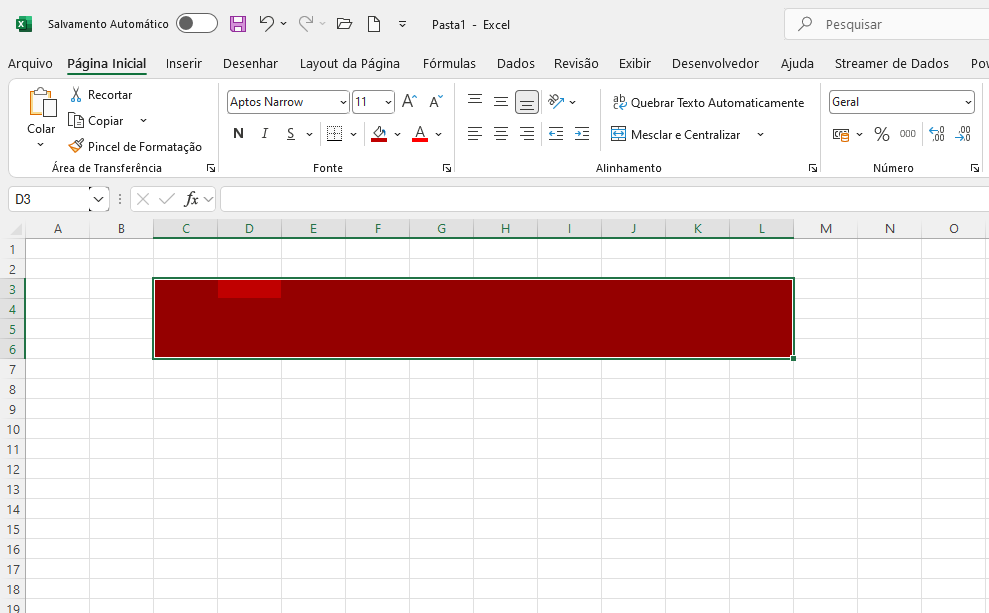Click the increase indent icon
Screen dimensions: 989x613
[582, 134]
